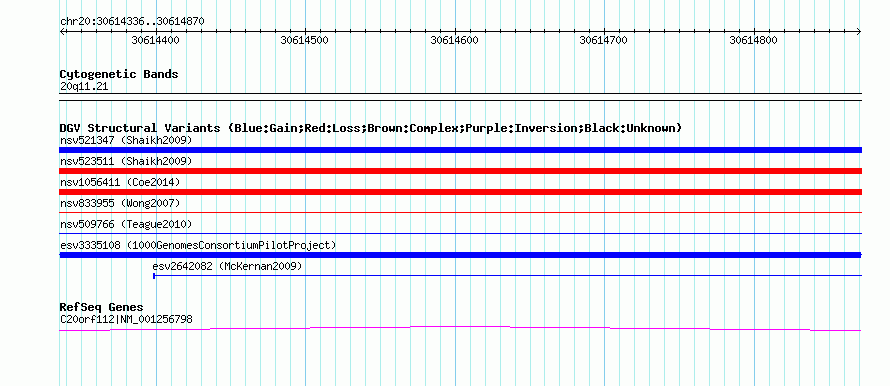Click the right arrow of the ruler

coord(859,32)
